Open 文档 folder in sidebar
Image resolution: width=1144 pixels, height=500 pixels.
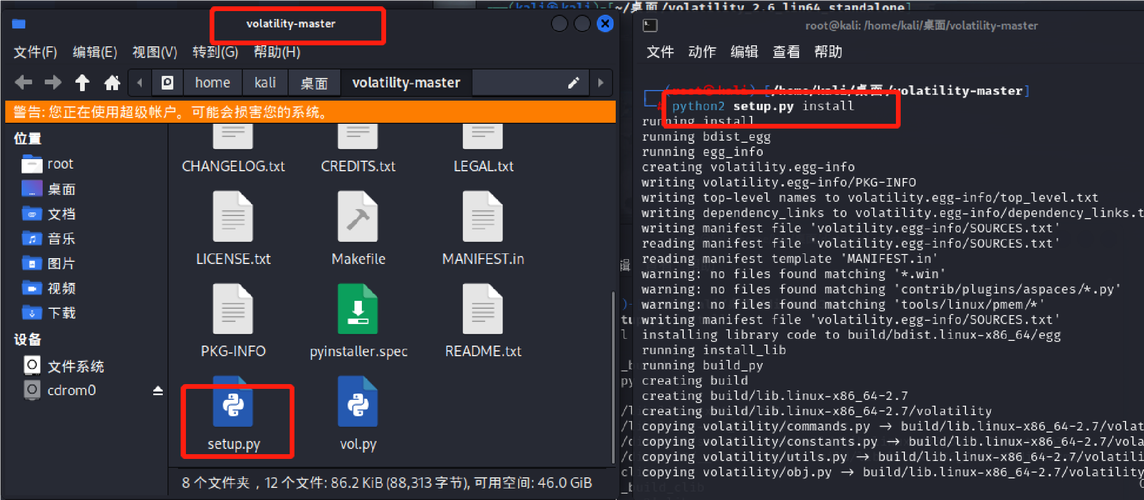point(48,214)
